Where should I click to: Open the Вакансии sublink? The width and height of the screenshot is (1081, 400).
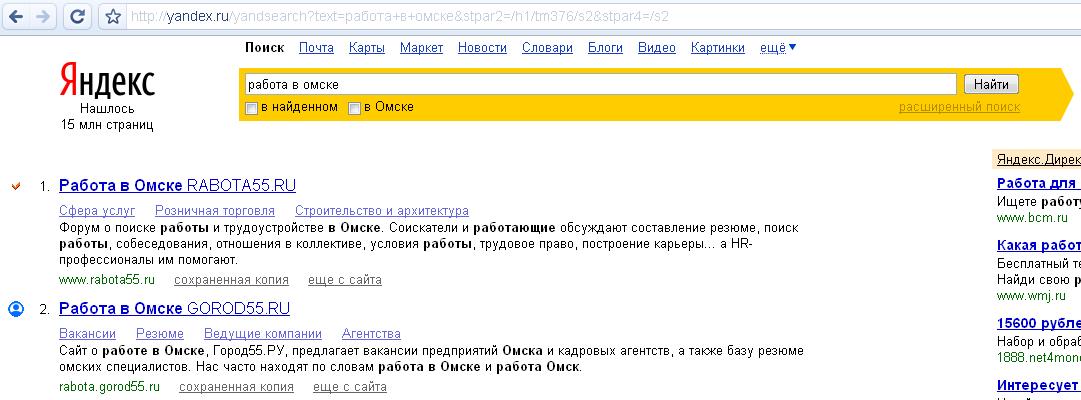pyautogui.click(x=88, y=334)
